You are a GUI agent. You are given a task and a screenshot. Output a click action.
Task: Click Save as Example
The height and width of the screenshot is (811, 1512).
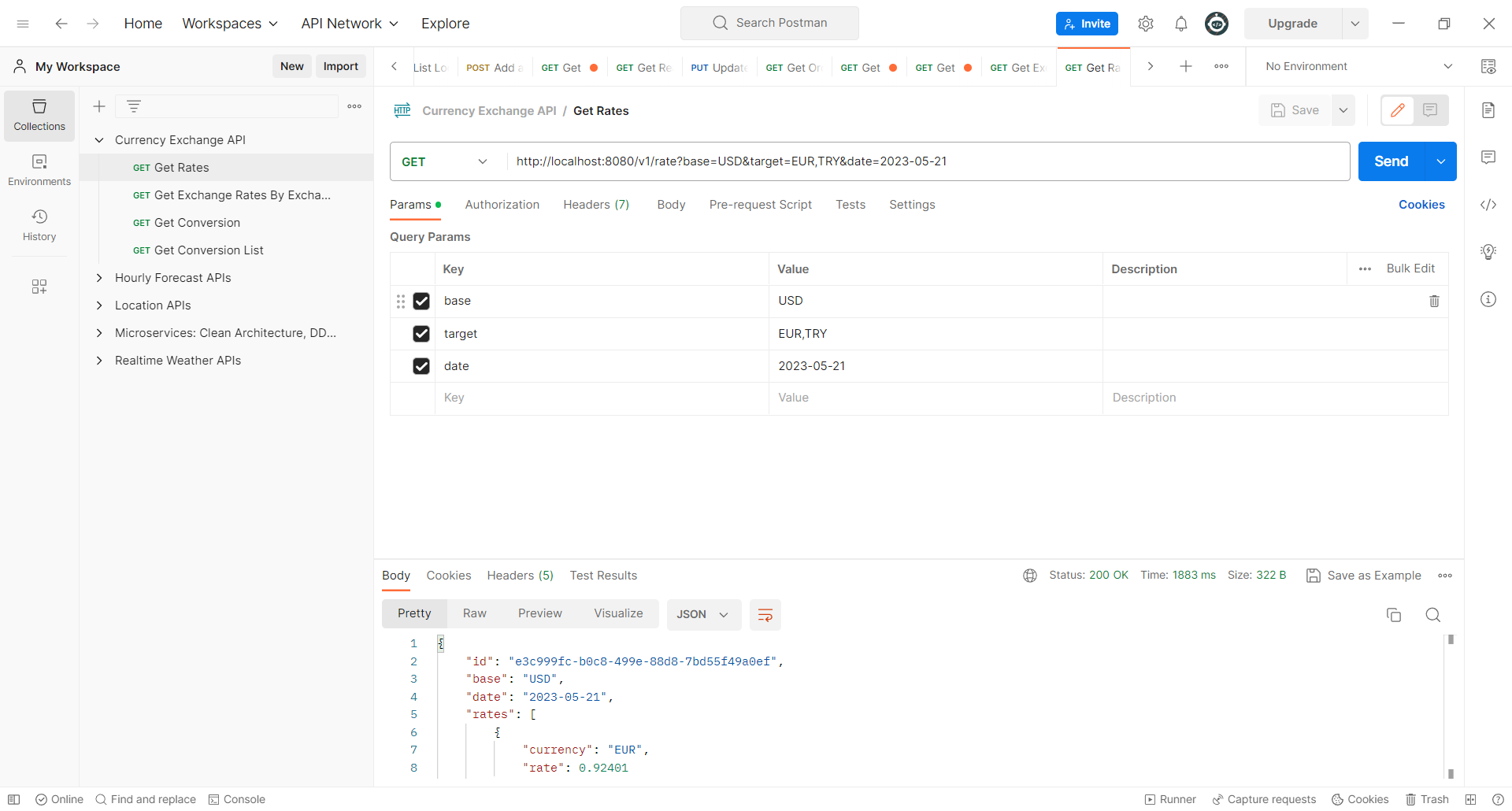click(1364, 576)
